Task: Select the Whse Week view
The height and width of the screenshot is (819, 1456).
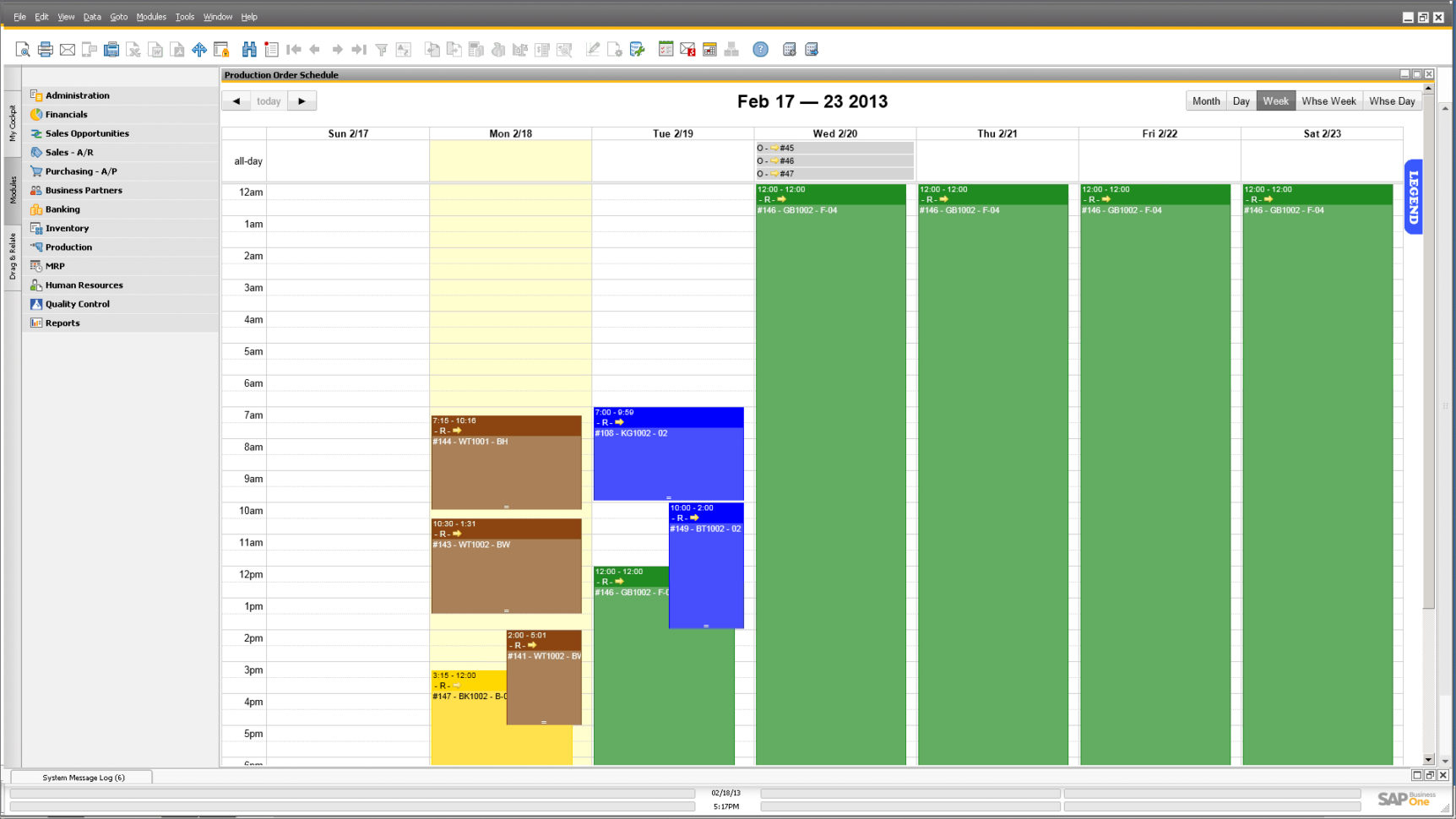Action: [x=1328, y=100]
